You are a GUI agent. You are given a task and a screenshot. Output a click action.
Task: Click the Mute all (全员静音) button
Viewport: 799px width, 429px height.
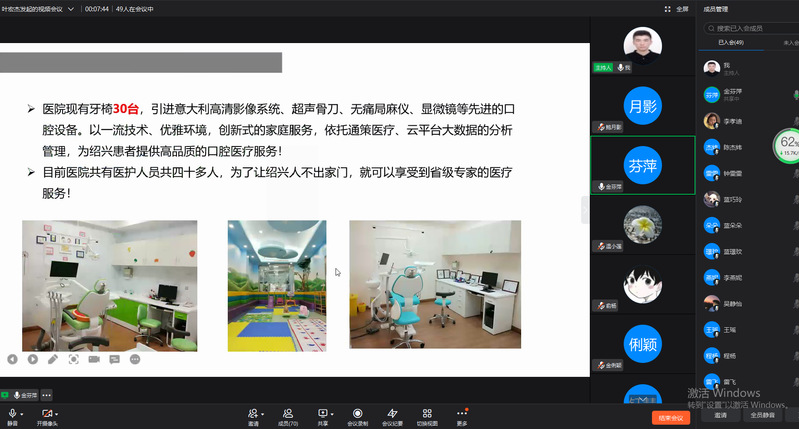coord(764,415)
